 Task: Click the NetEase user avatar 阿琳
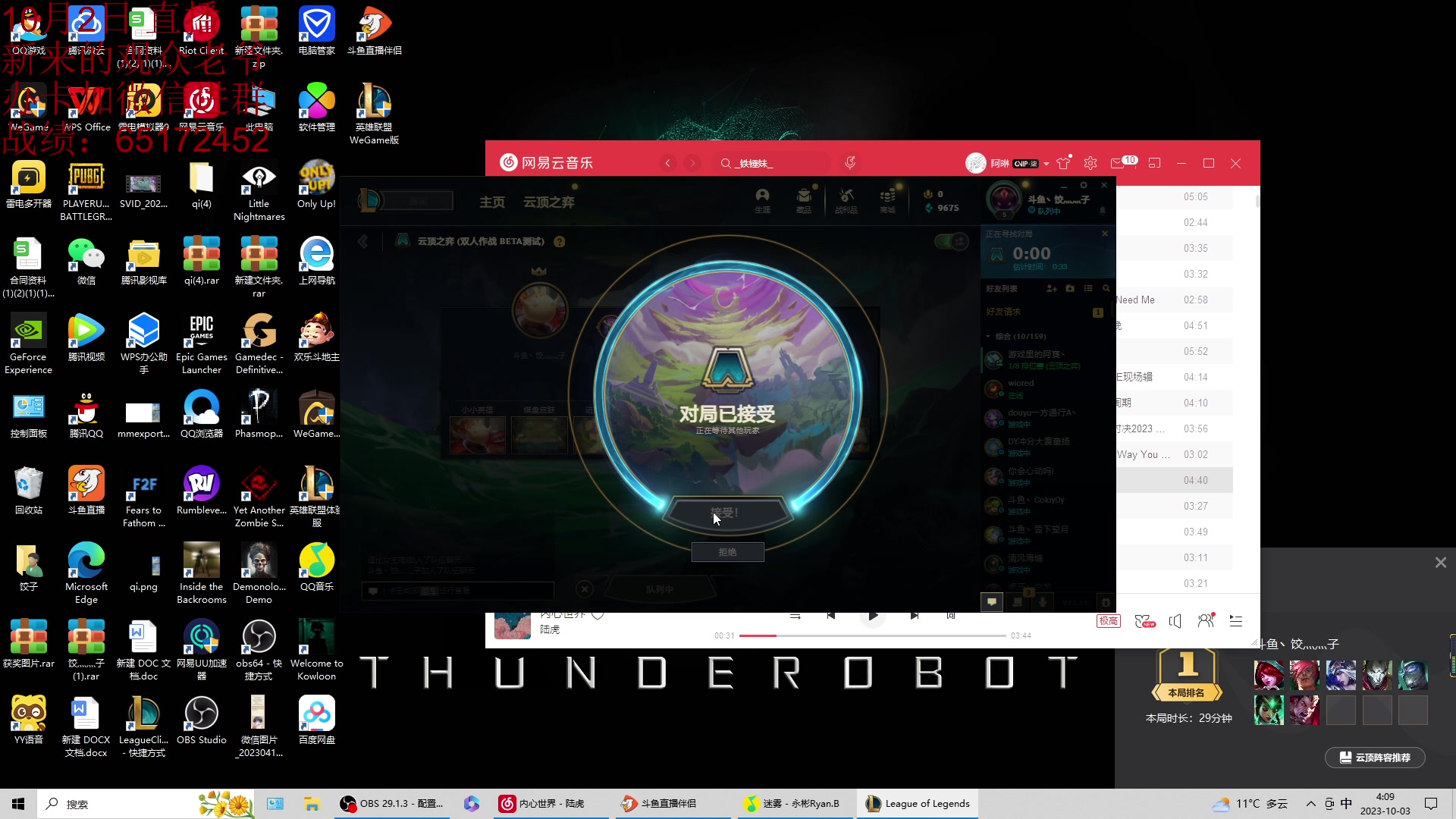(975, 163)
